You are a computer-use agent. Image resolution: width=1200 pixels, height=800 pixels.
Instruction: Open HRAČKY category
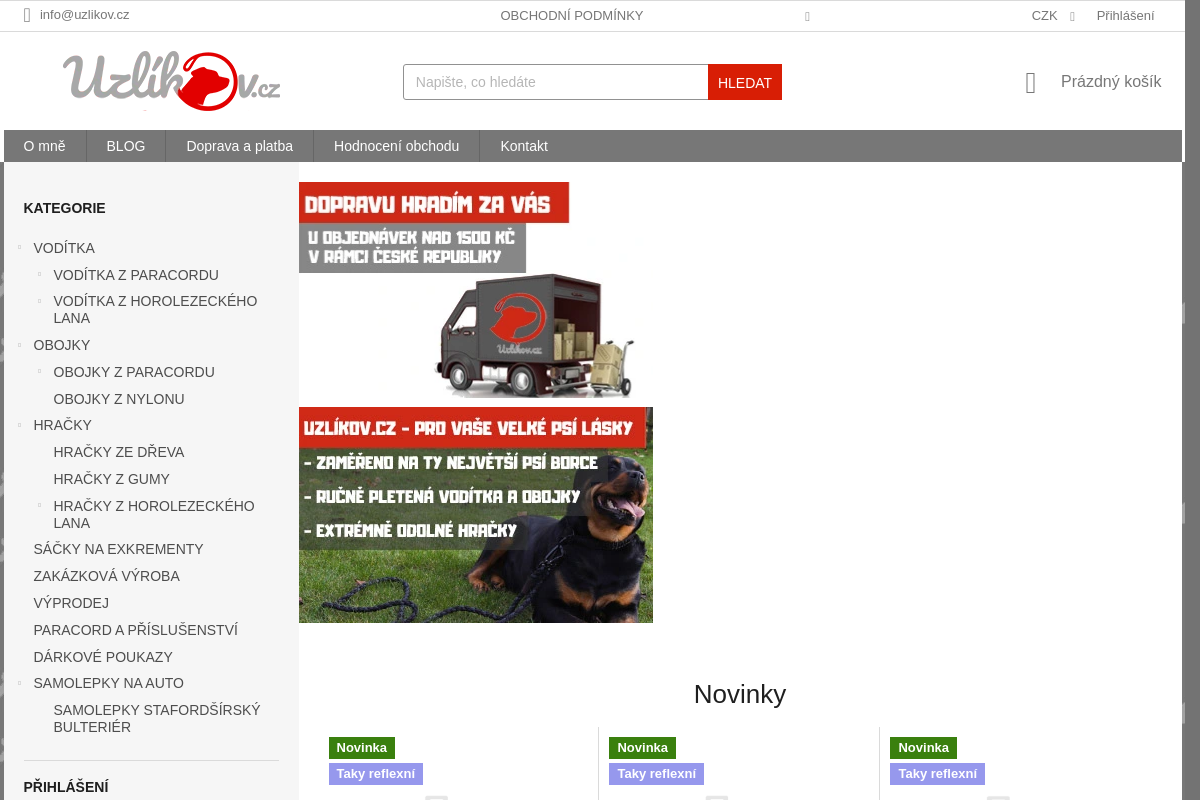click(x=62, y=425)
